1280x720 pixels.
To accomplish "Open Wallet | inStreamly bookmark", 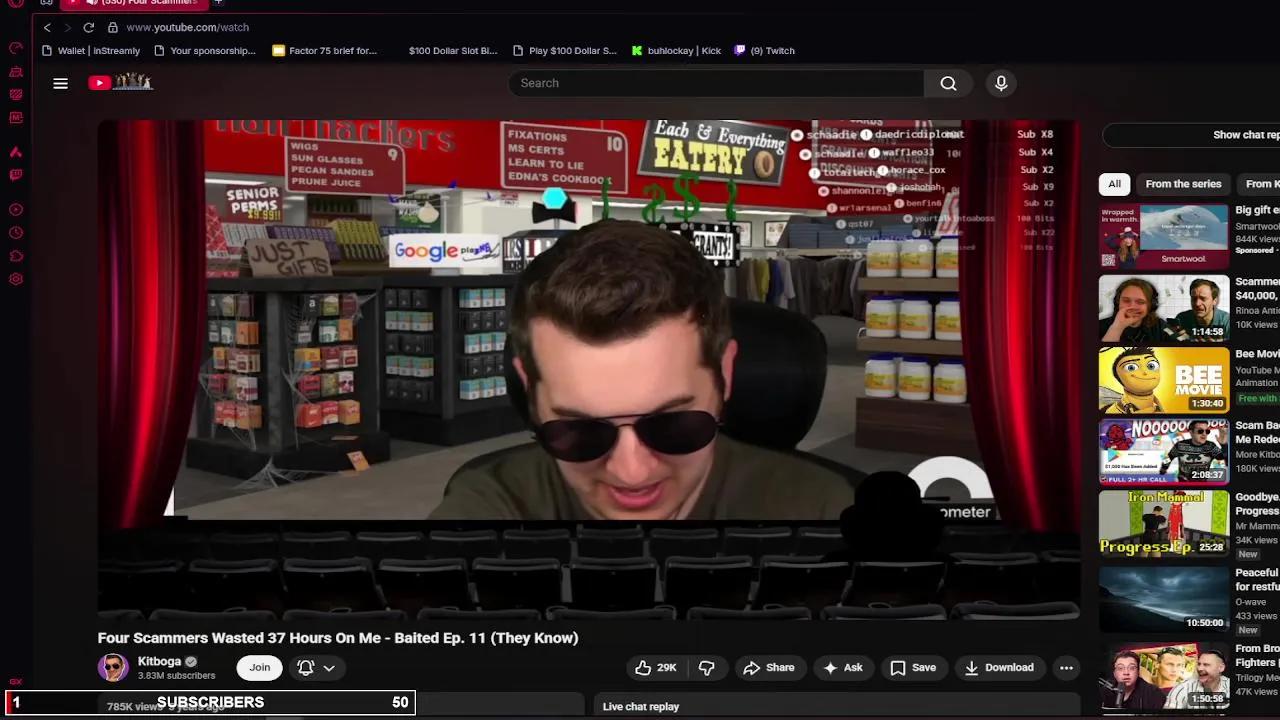I will (90, 50).
